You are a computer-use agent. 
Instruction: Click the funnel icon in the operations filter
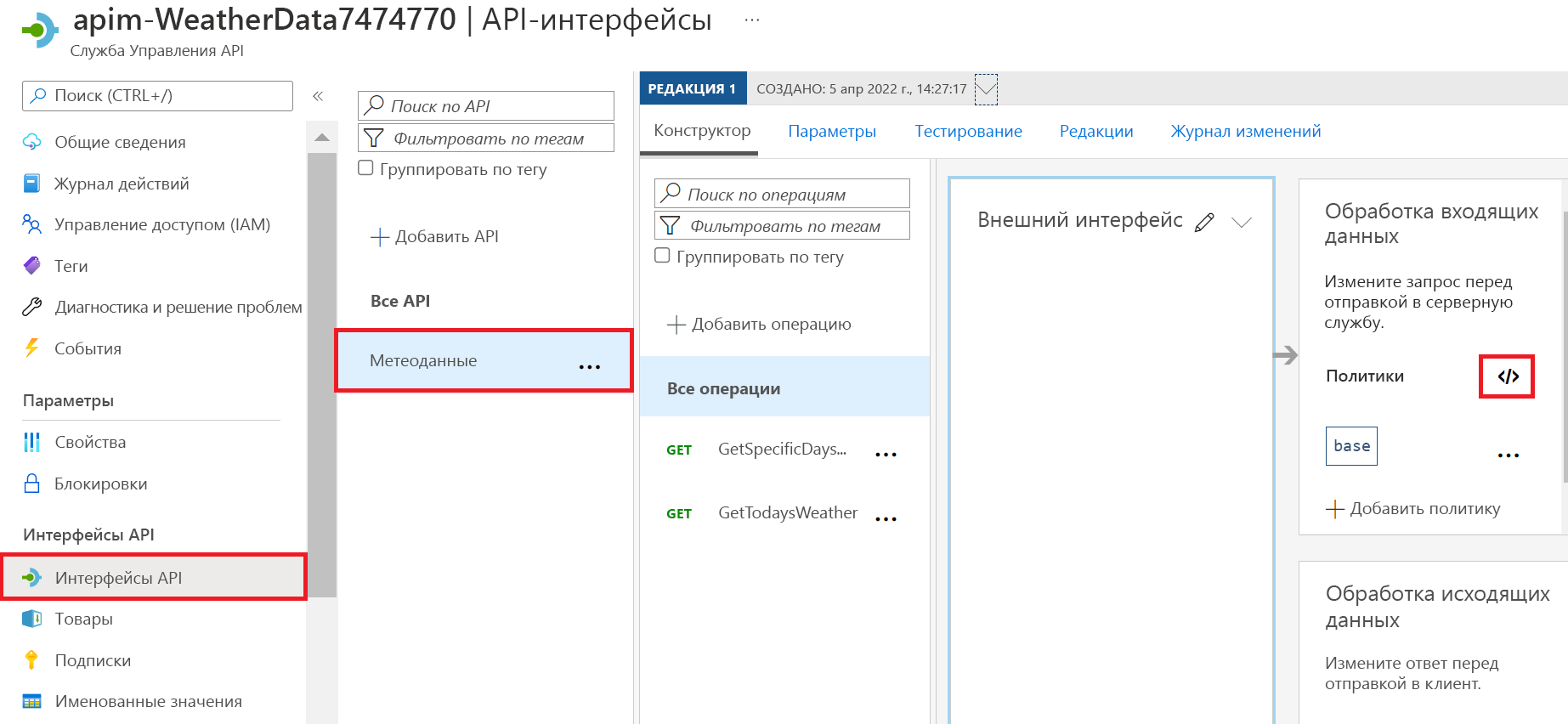(x=670, y=225)
